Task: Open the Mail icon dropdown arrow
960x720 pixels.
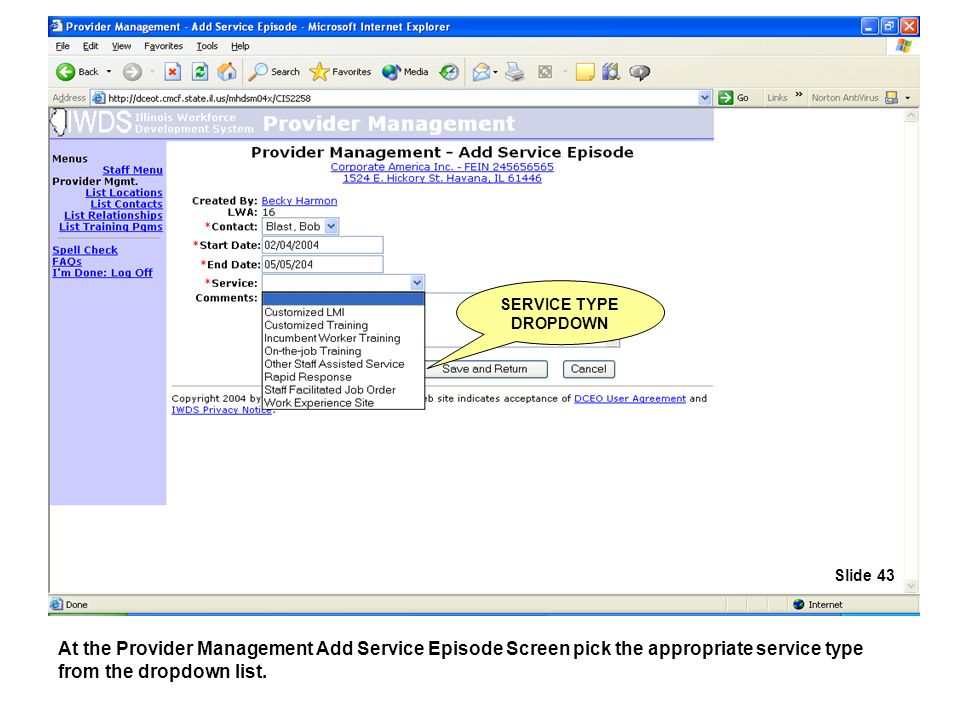Action: pyautogui.click(x=495, y=73)
